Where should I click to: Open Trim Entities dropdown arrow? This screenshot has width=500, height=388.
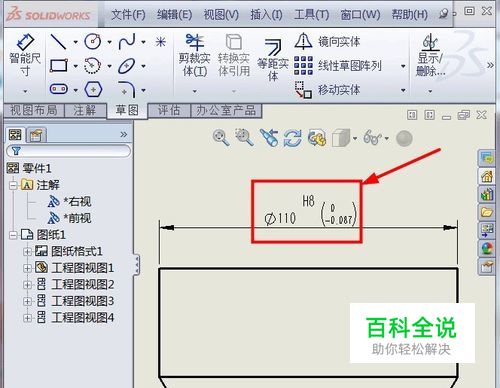[195, 91]
